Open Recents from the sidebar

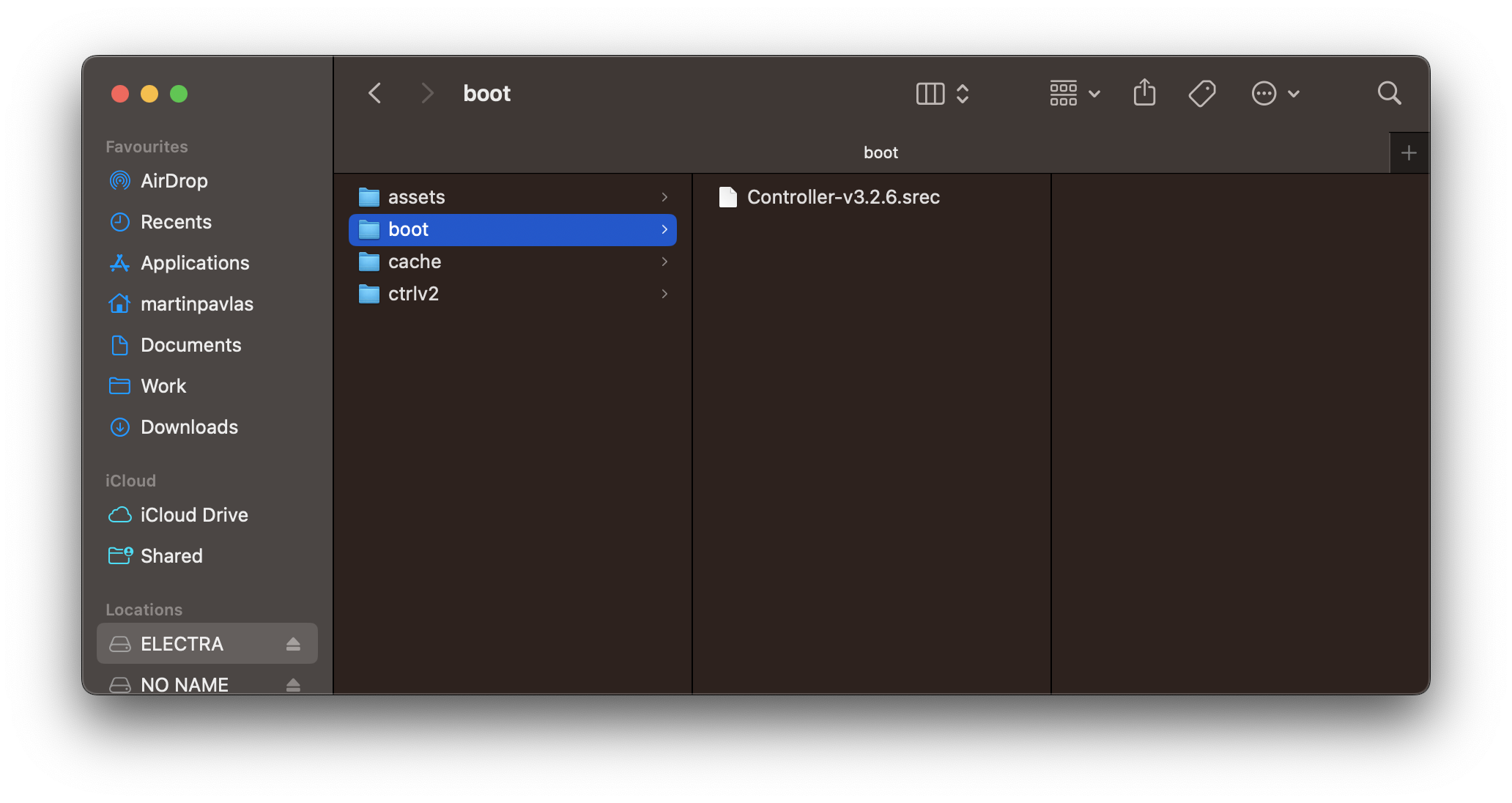(176, 222)
